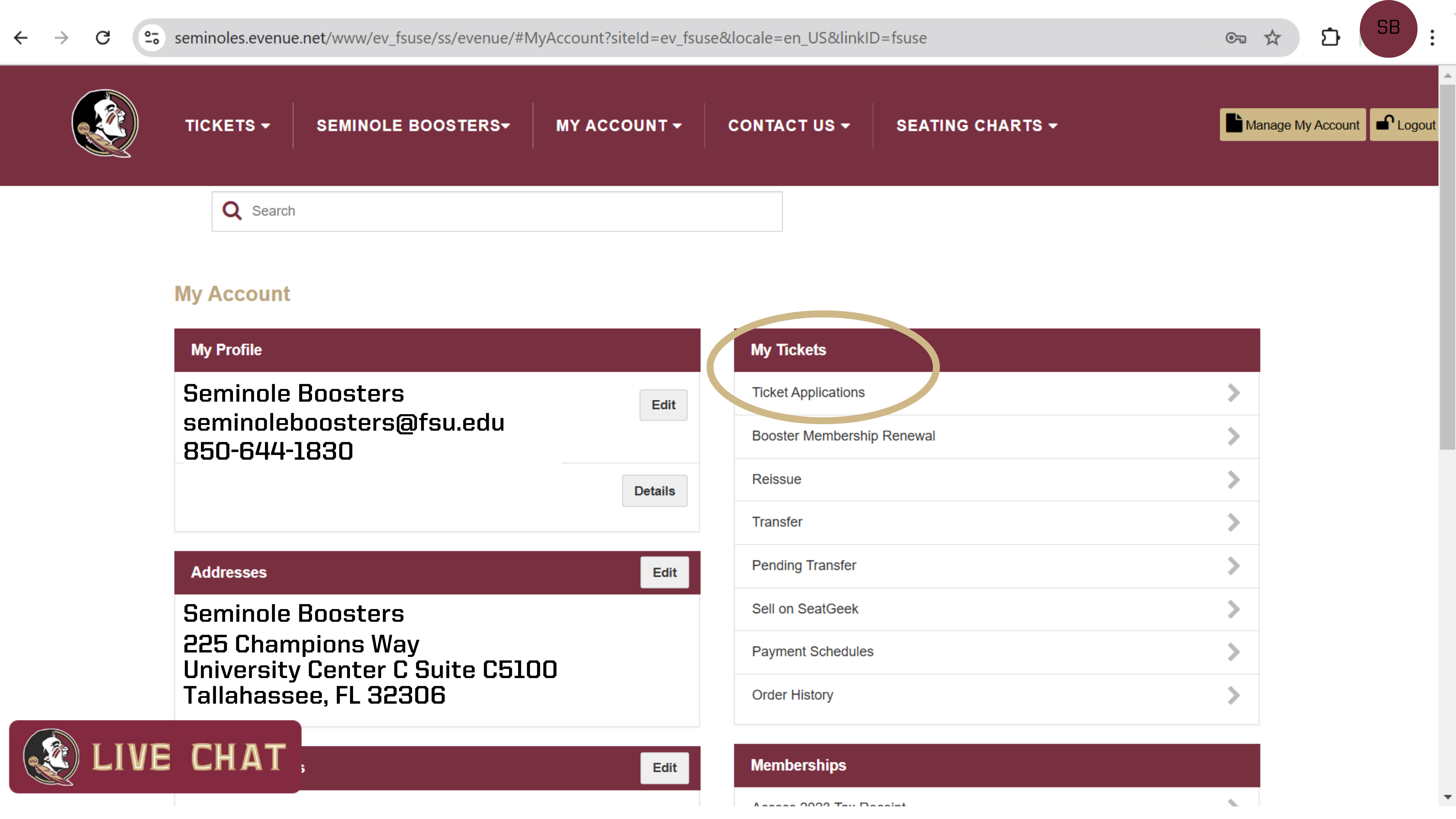The image size is (1456, 819).
Task: Open the My Account nav menu
Action: pos(618,126)
